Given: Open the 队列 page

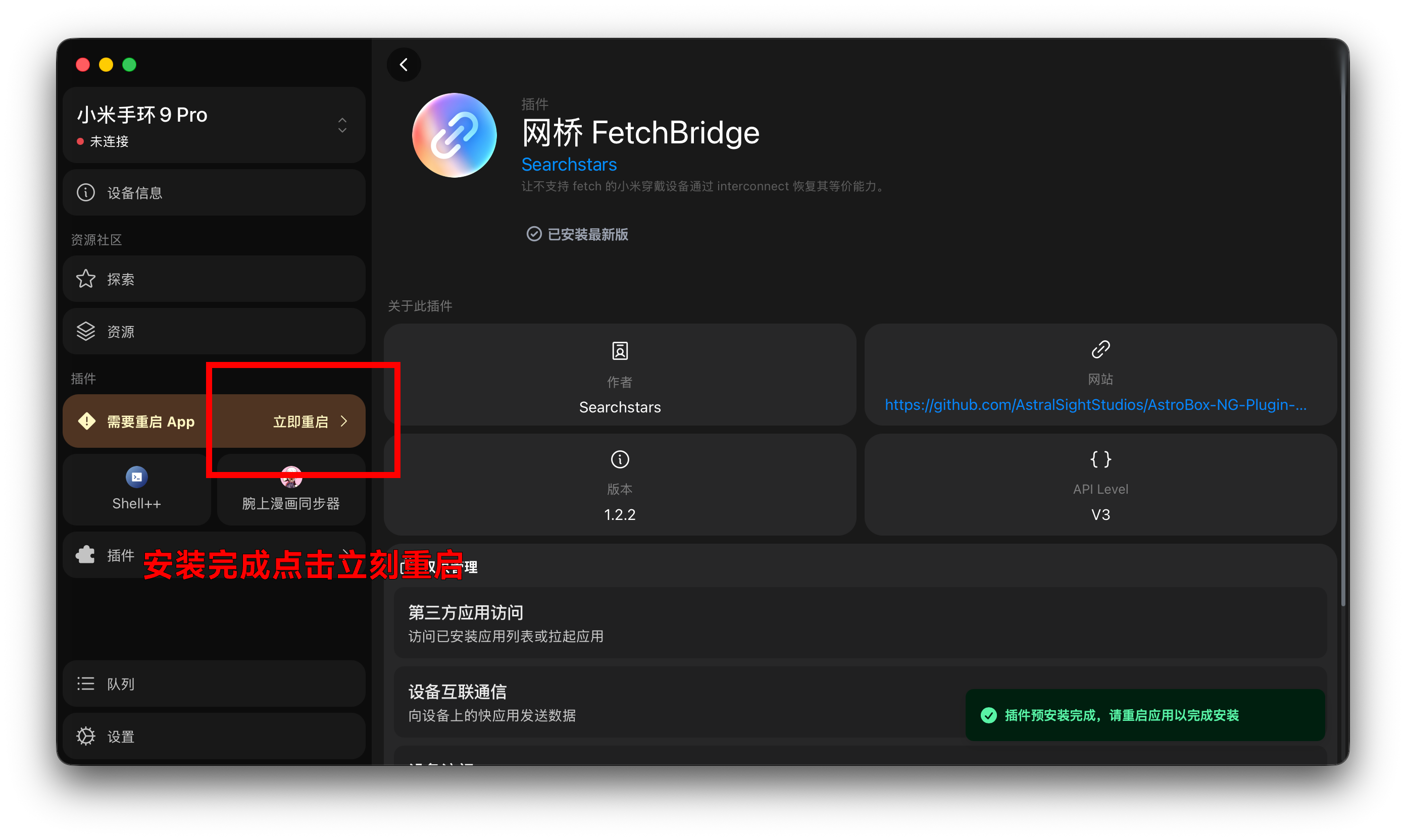Looking at the screenshot, I should coord(214,684).
